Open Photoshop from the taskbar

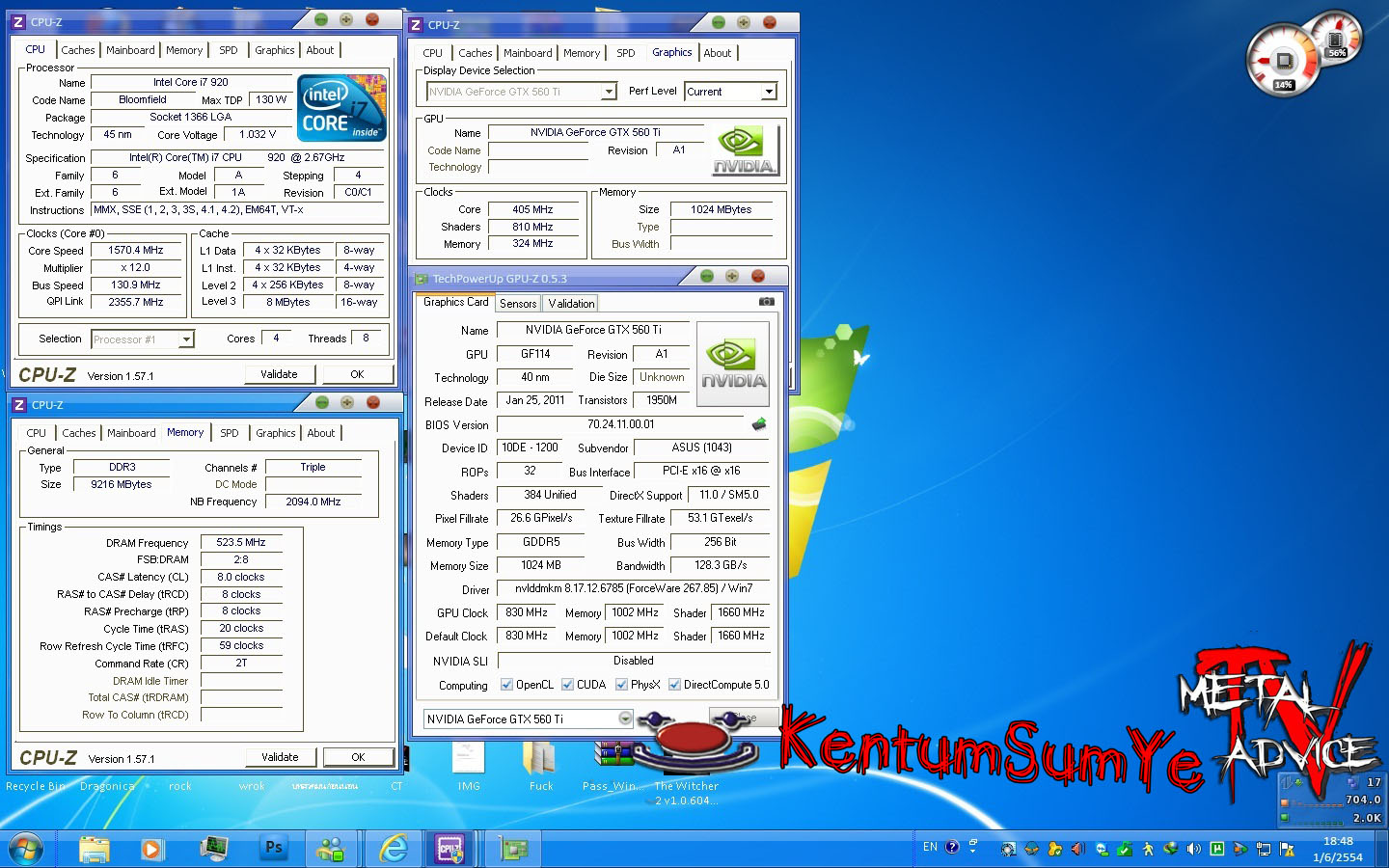(x=274, y=849)
